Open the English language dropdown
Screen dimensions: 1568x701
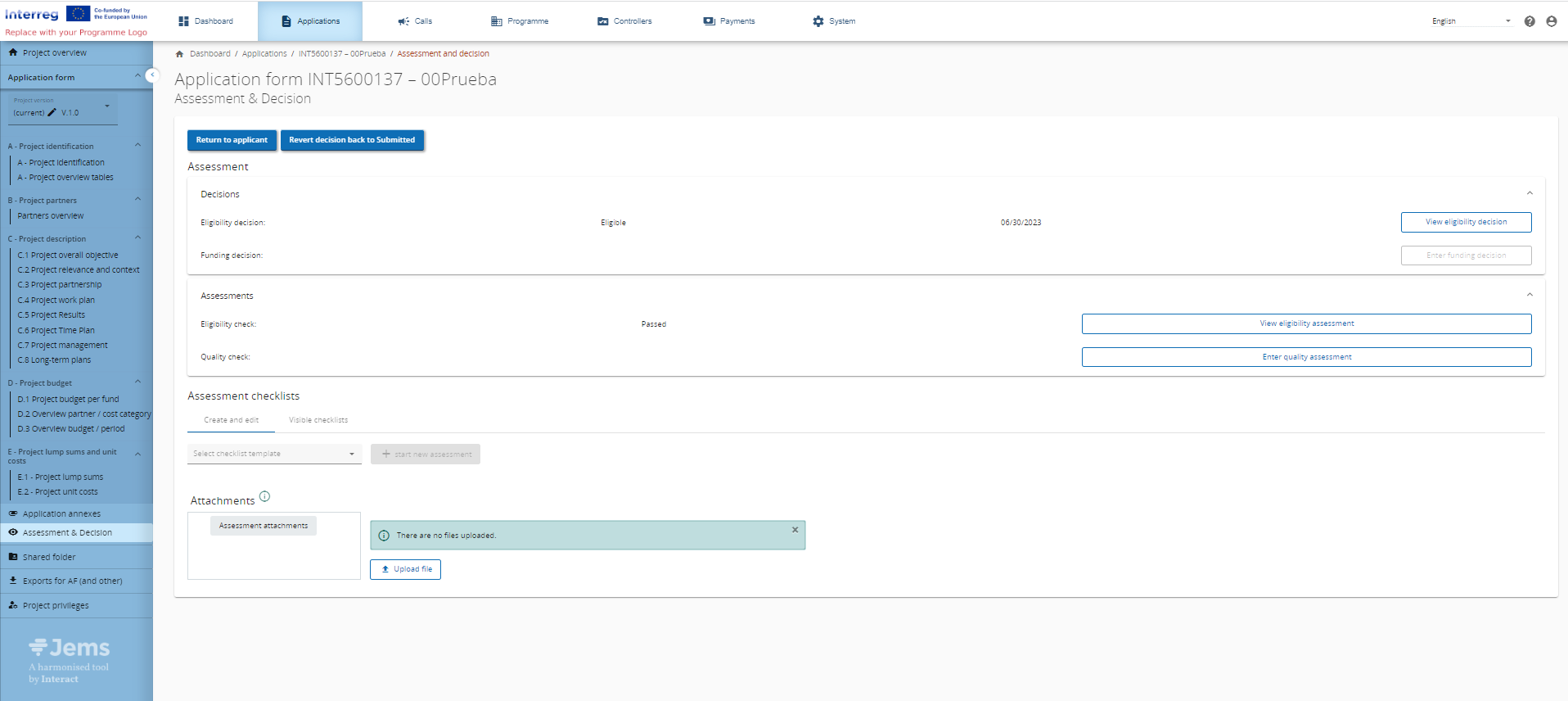pyautogui.click(x=1471, y=21)
